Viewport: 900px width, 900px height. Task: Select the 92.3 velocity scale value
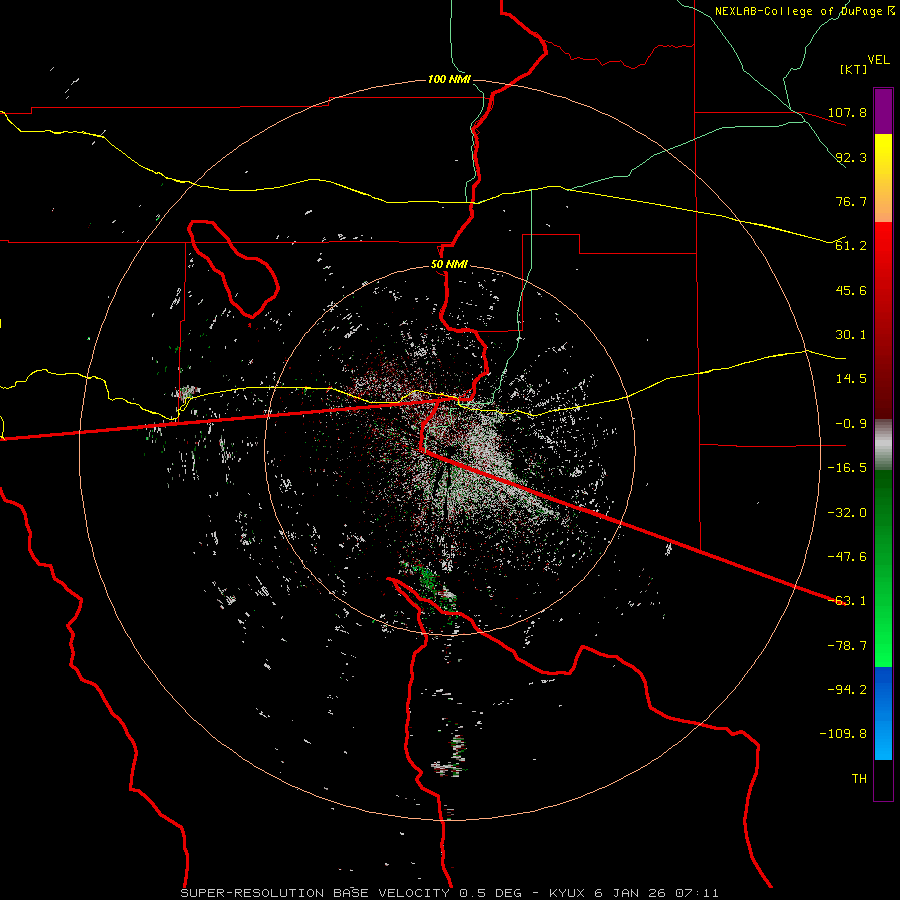[x=851, y=157]
